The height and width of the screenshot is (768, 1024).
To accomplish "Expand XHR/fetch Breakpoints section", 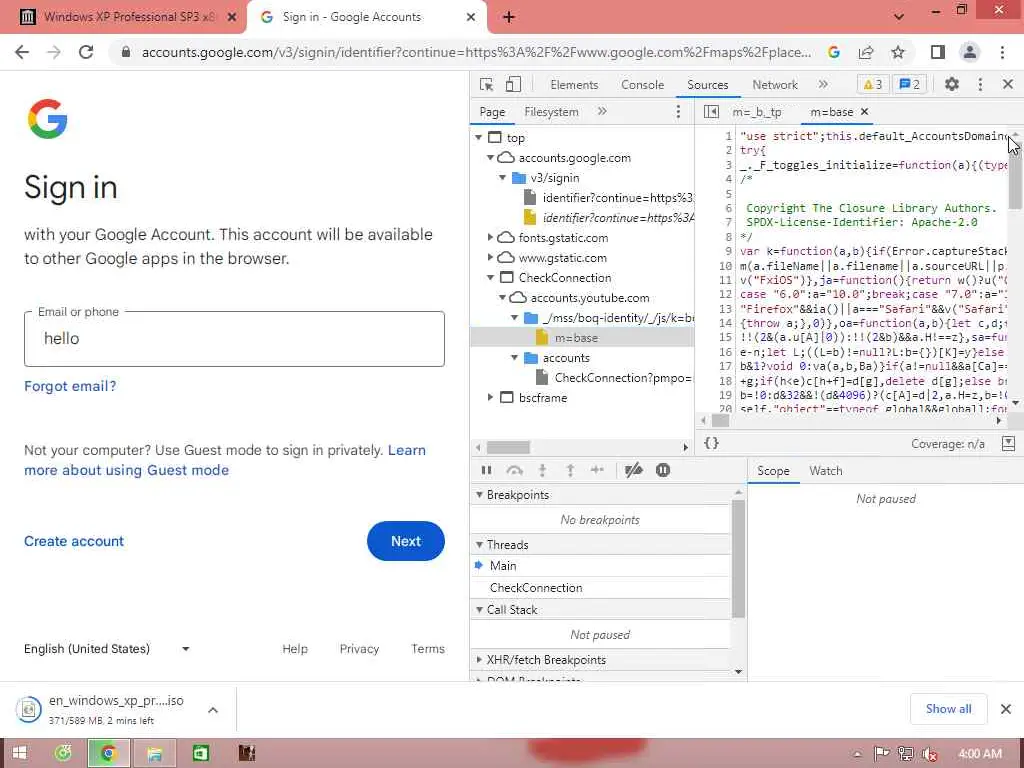I will (x=479, y=660).
